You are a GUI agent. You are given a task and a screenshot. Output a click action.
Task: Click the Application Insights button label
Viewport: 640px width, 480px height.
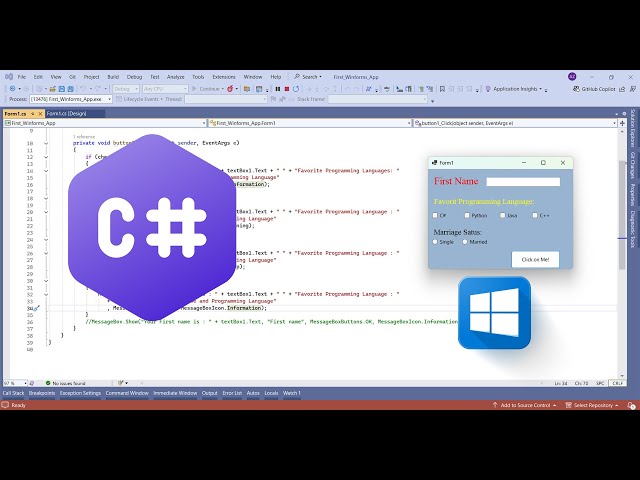click(x=517, y=89)
